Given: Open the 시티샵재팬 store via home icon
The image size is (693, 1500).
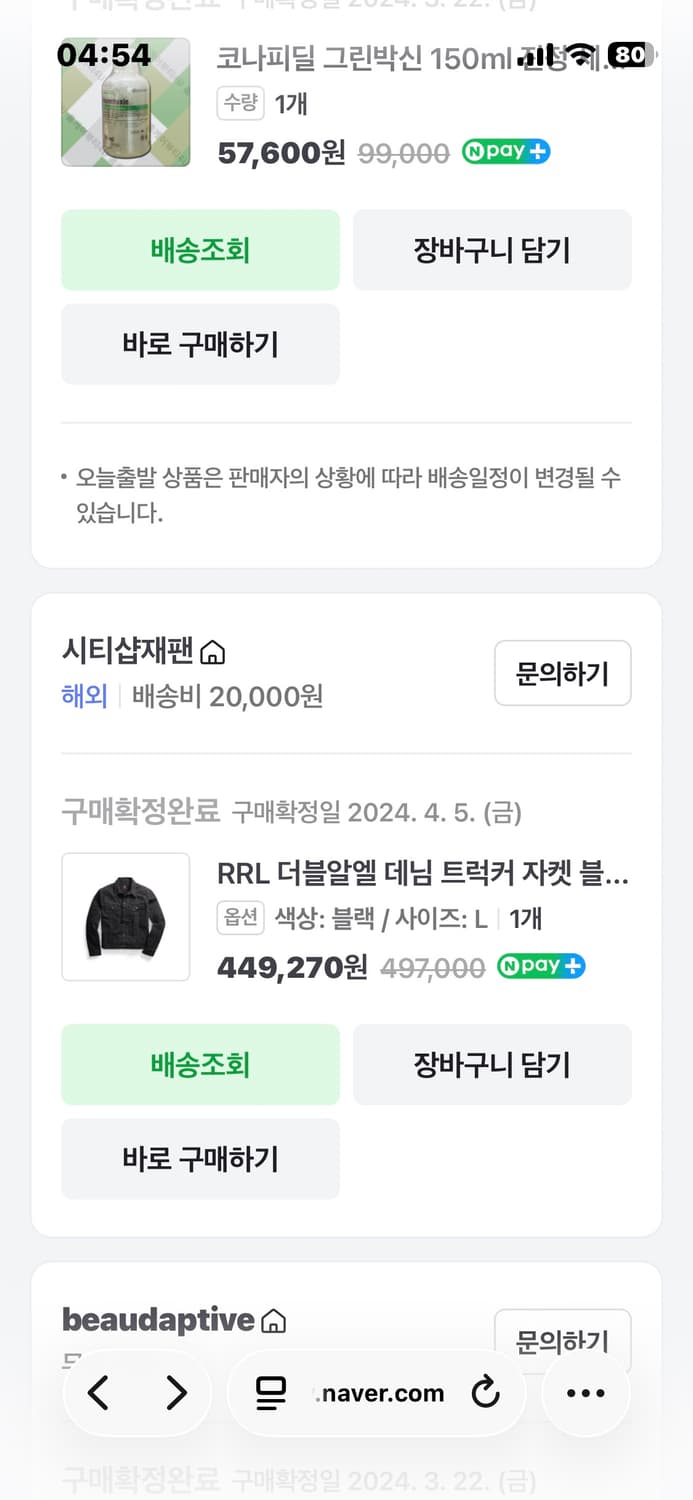Looking at the screenshot, I should tap(214, 651).
